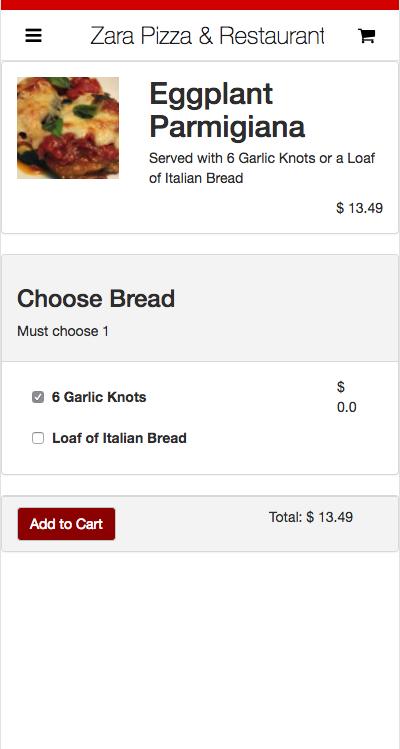The width and height of the screenshot is (400, 749).
Task: Click the word Parmigiana in the title
Action: tap(227, 126)
